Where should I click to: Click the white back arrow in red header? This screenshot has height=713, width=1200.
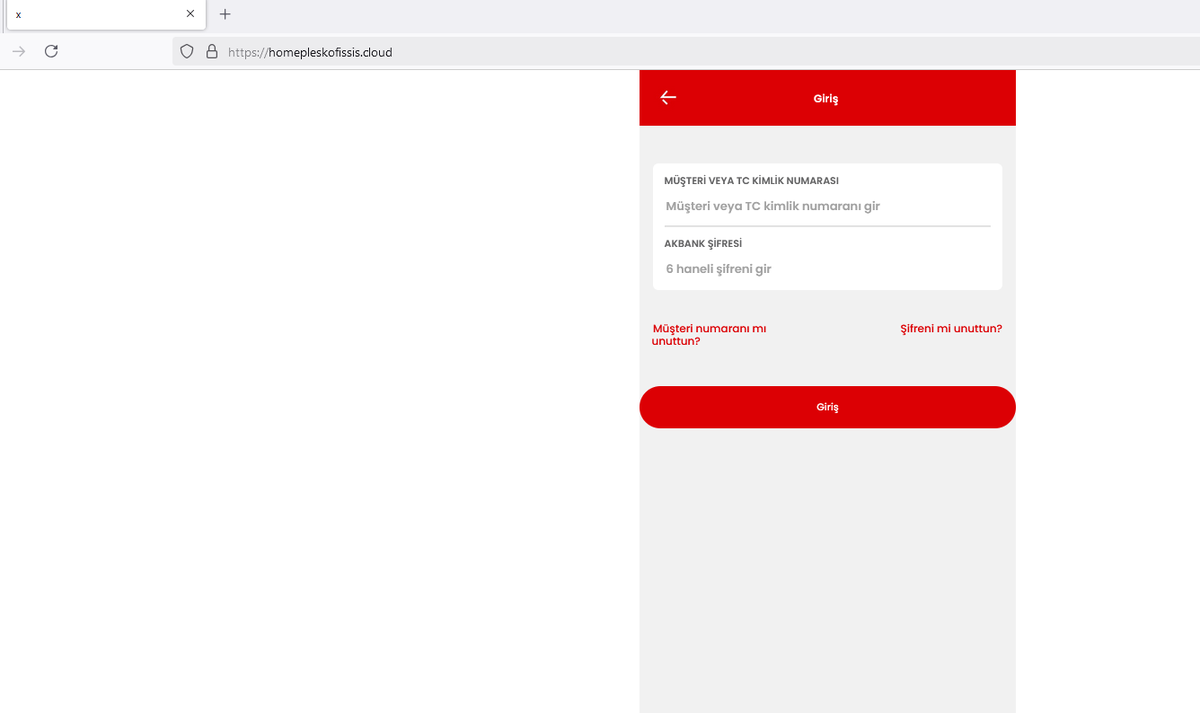pos(668,97)
